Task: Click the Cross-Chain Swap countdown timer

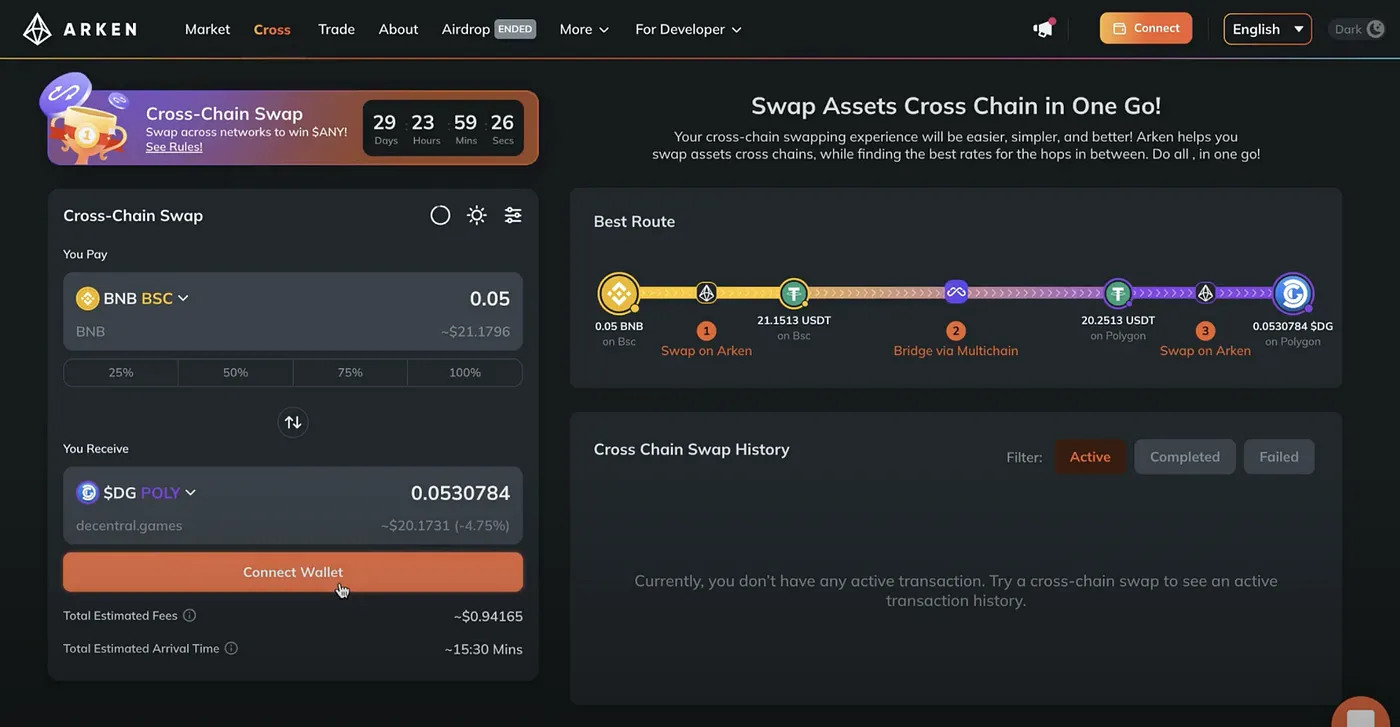Action: (x=443, y=128)
